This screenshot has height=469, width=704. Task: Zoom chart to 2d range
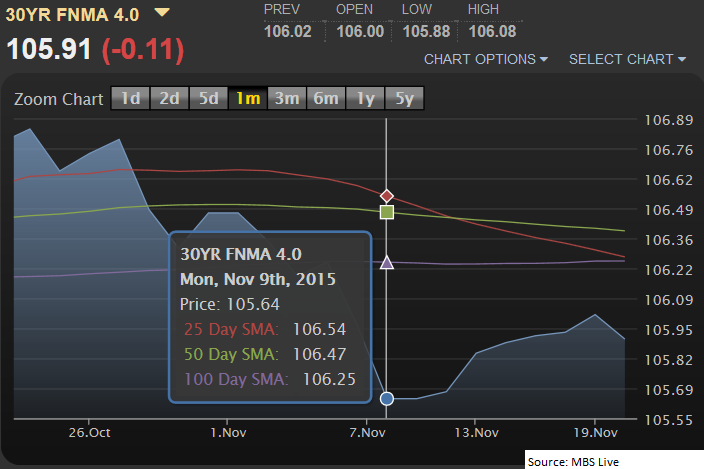tap(169, 98)
